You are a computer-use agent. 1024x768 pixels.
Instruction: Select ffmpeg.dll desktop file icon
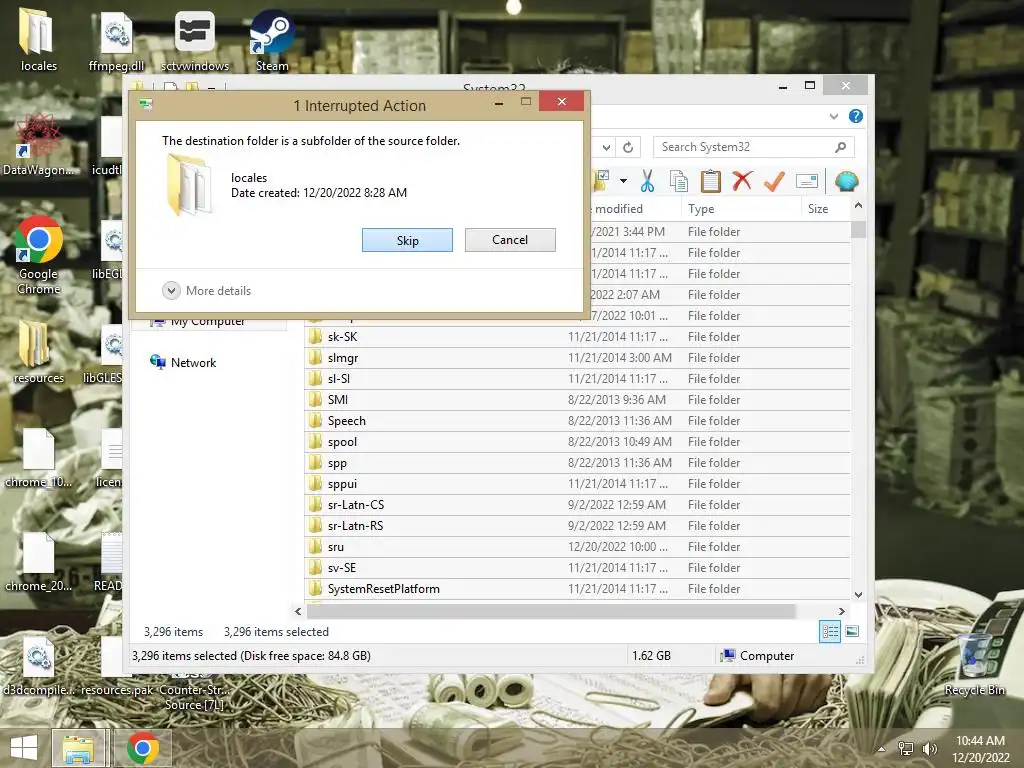pos(116,39)
